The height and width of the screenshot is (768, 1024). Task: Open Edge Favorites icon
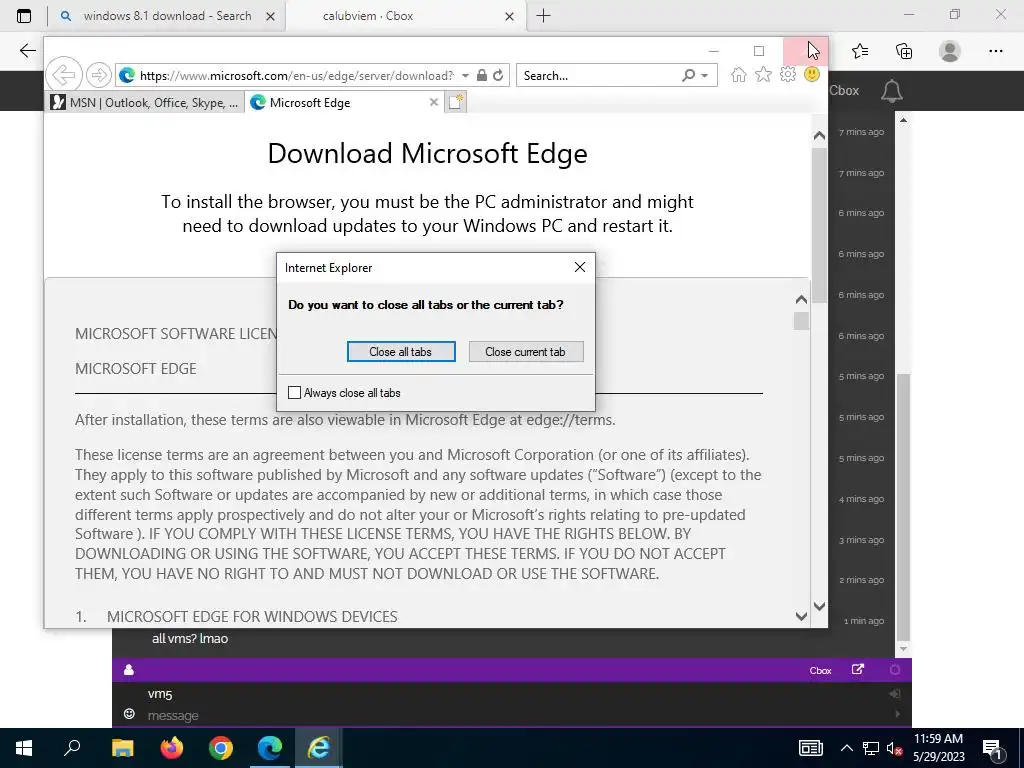(860, 51)
